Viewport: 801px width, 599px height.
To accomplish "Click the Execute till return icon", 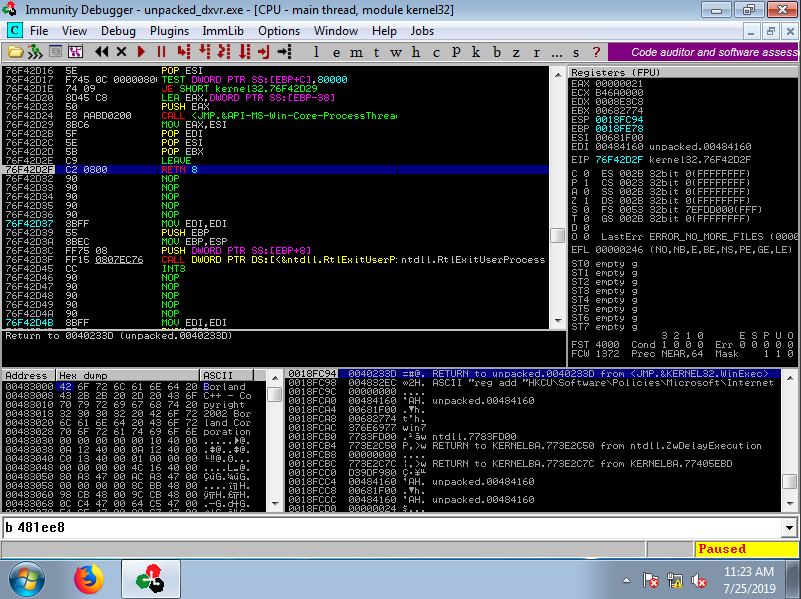I will click(x=264, y=52).
